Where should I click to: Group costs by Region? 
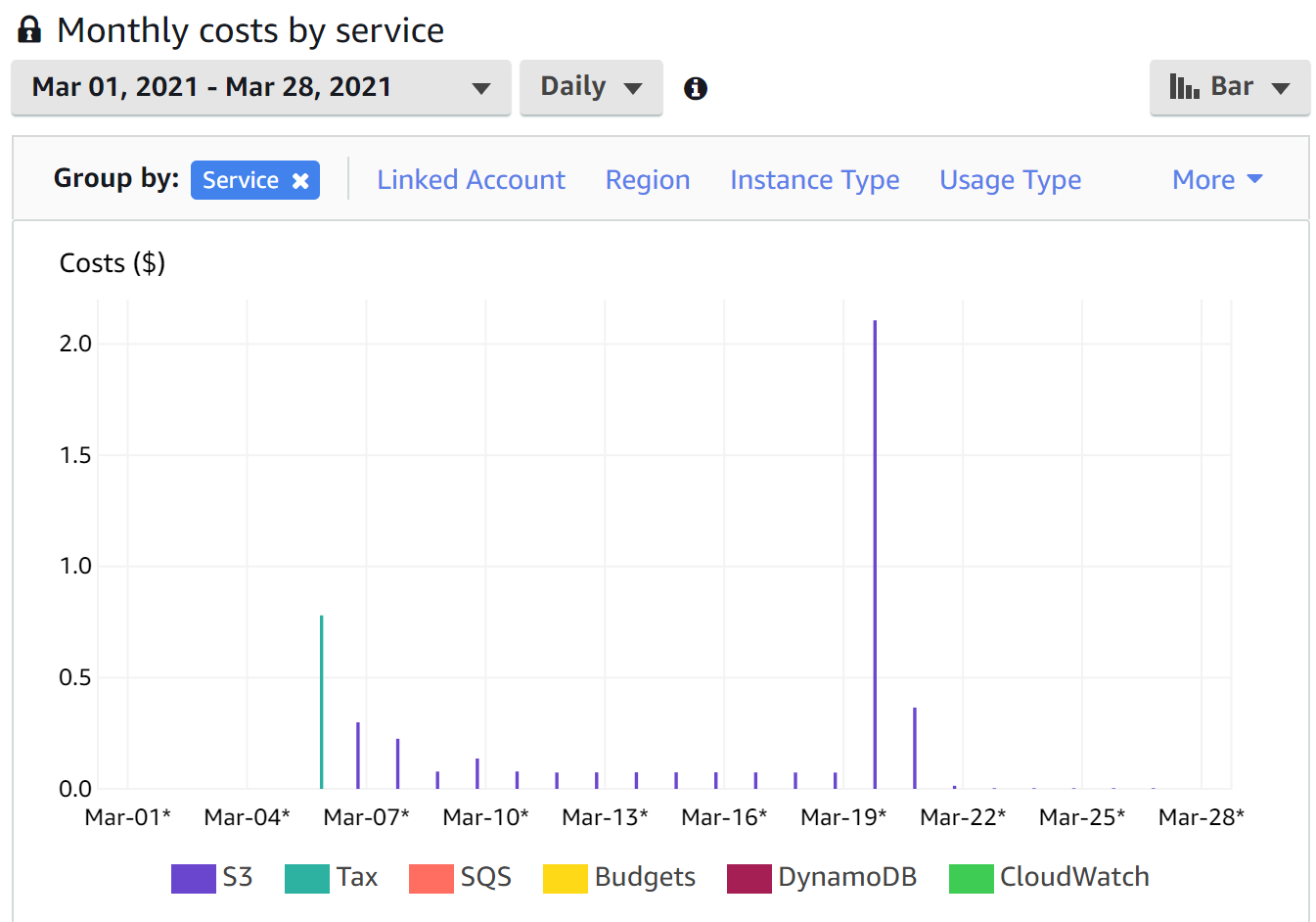[x=648, y=180]
